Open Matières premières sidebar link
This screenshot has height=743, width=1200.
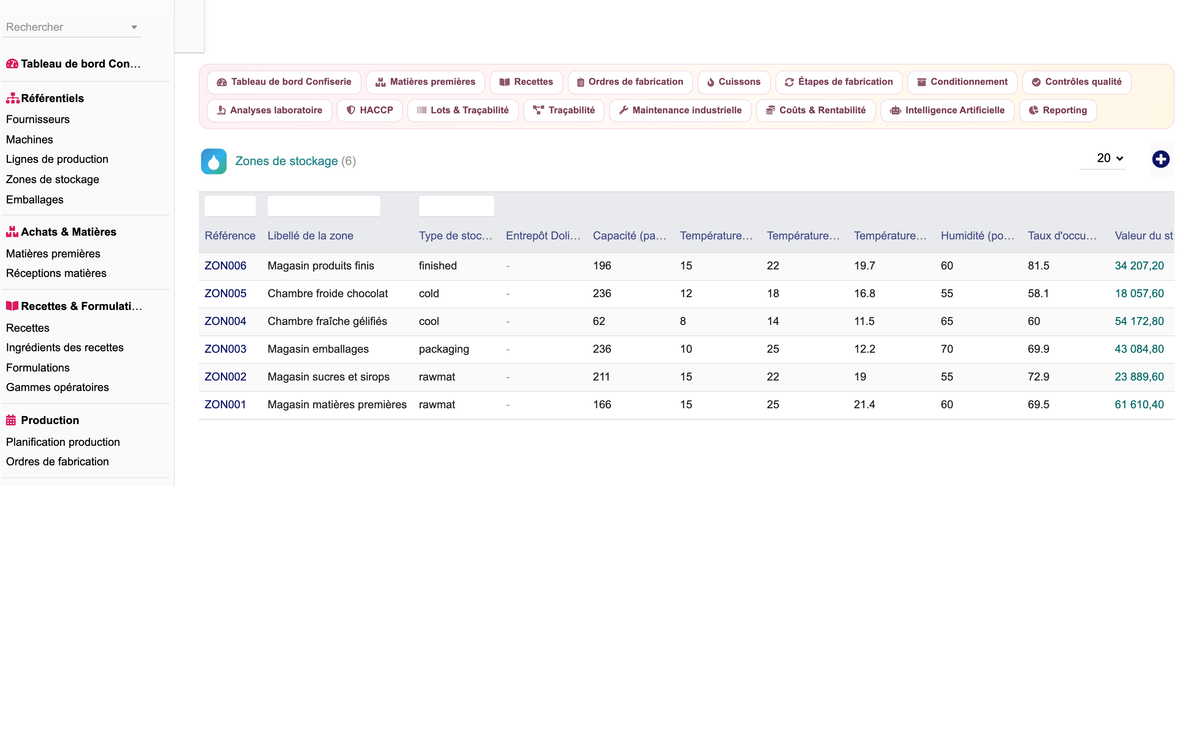53,254
